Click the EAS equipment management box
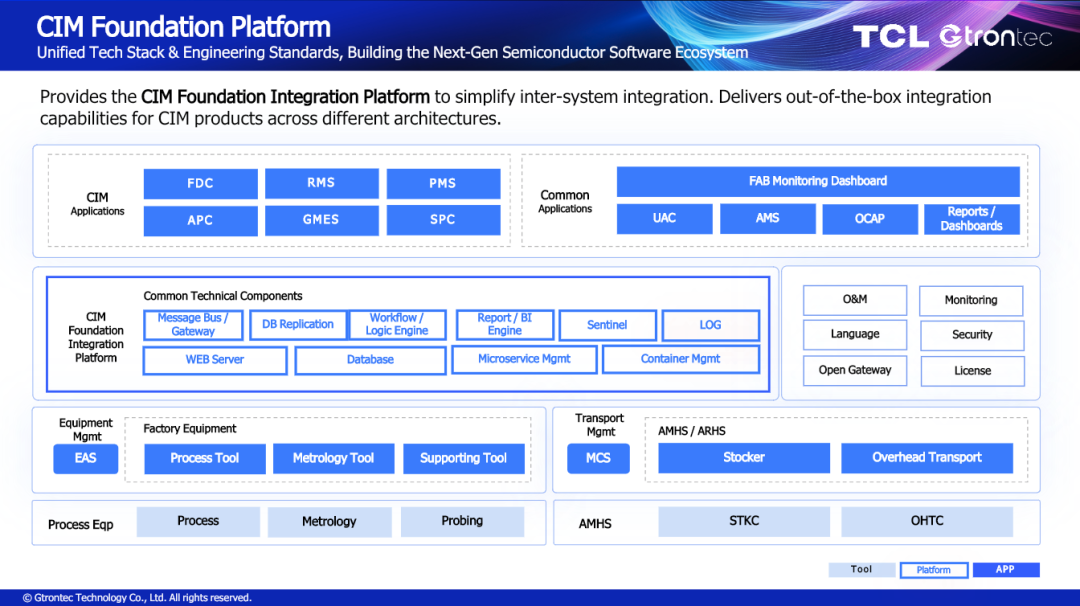Viewport: 1080px width, 606px height. pos(85,459)
